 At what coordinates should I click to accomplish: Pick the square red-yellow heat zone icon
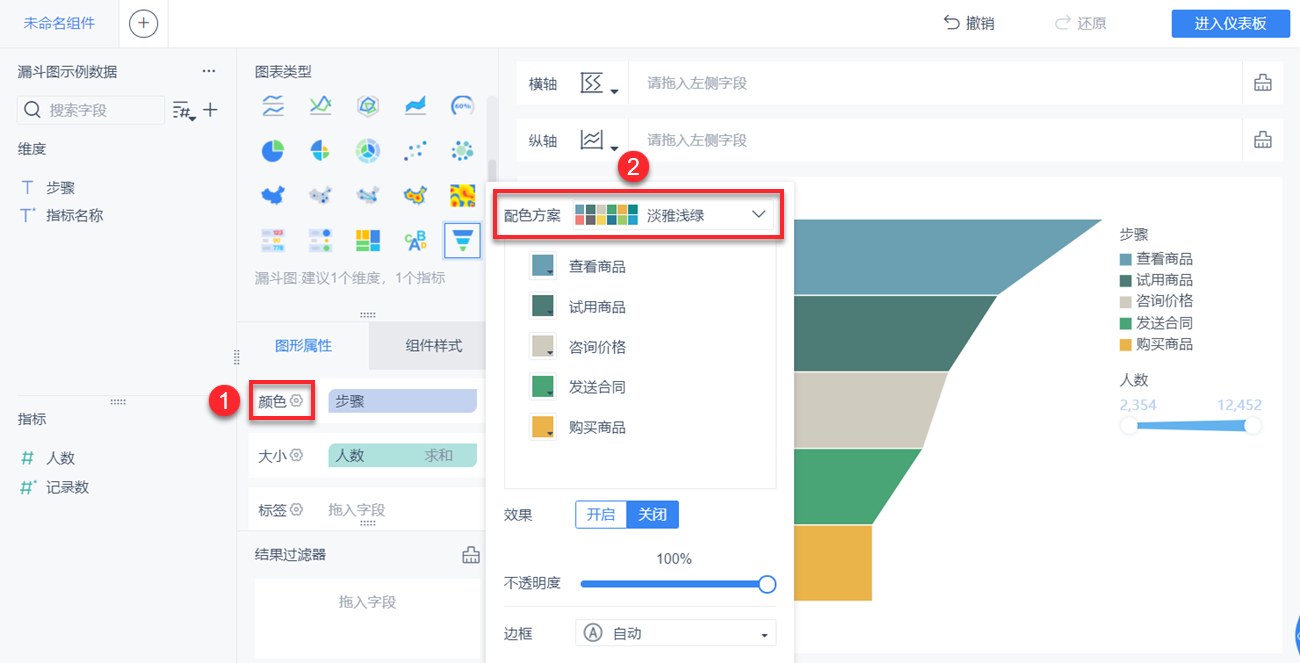click(462, 195)
